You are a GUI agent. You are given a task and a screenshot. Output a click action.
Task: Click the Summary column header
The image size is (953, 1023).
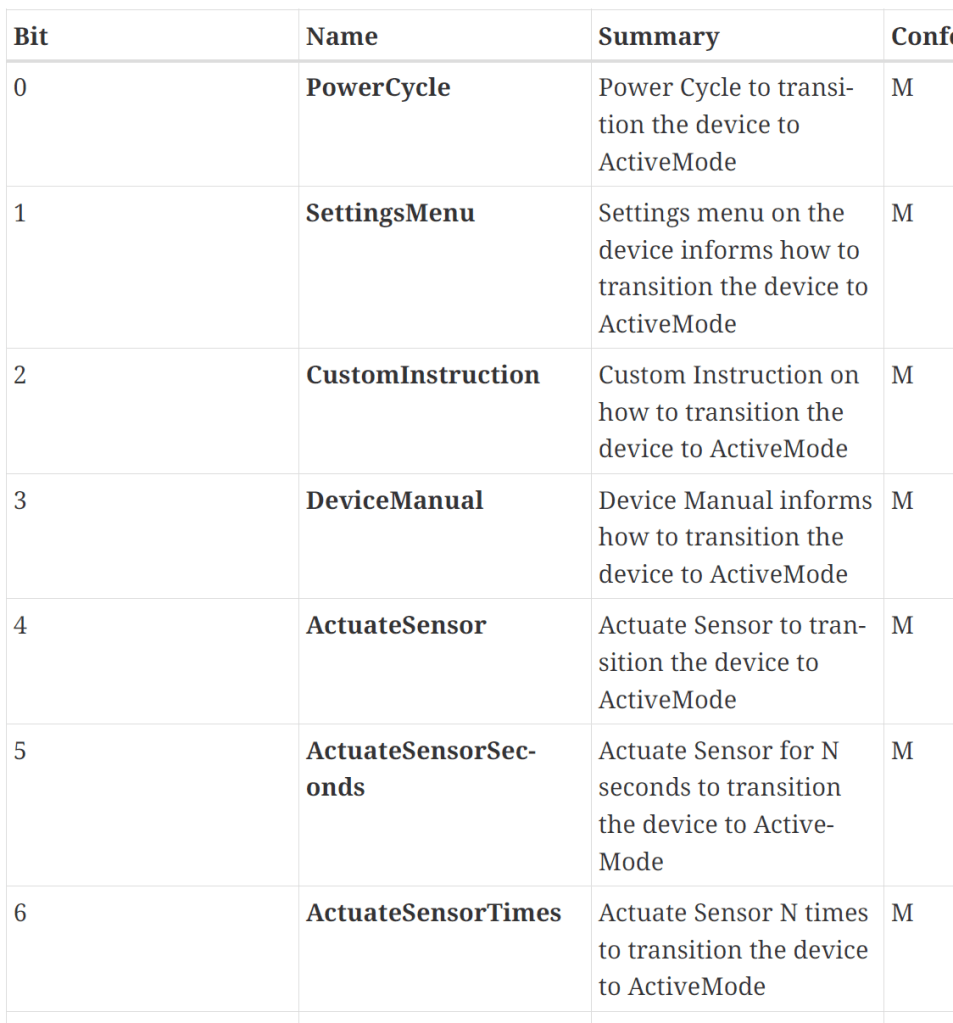[658, 37]
